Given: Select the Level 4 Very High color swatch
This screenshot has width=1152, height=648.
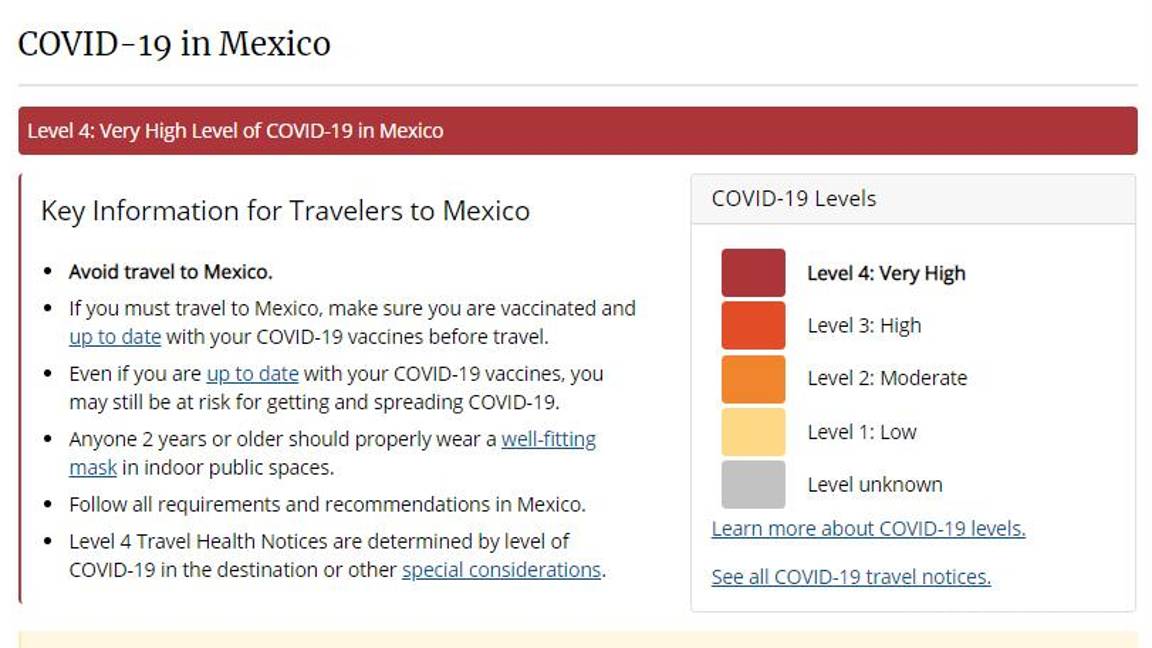Looking at the screenshot, I should 753,272.
